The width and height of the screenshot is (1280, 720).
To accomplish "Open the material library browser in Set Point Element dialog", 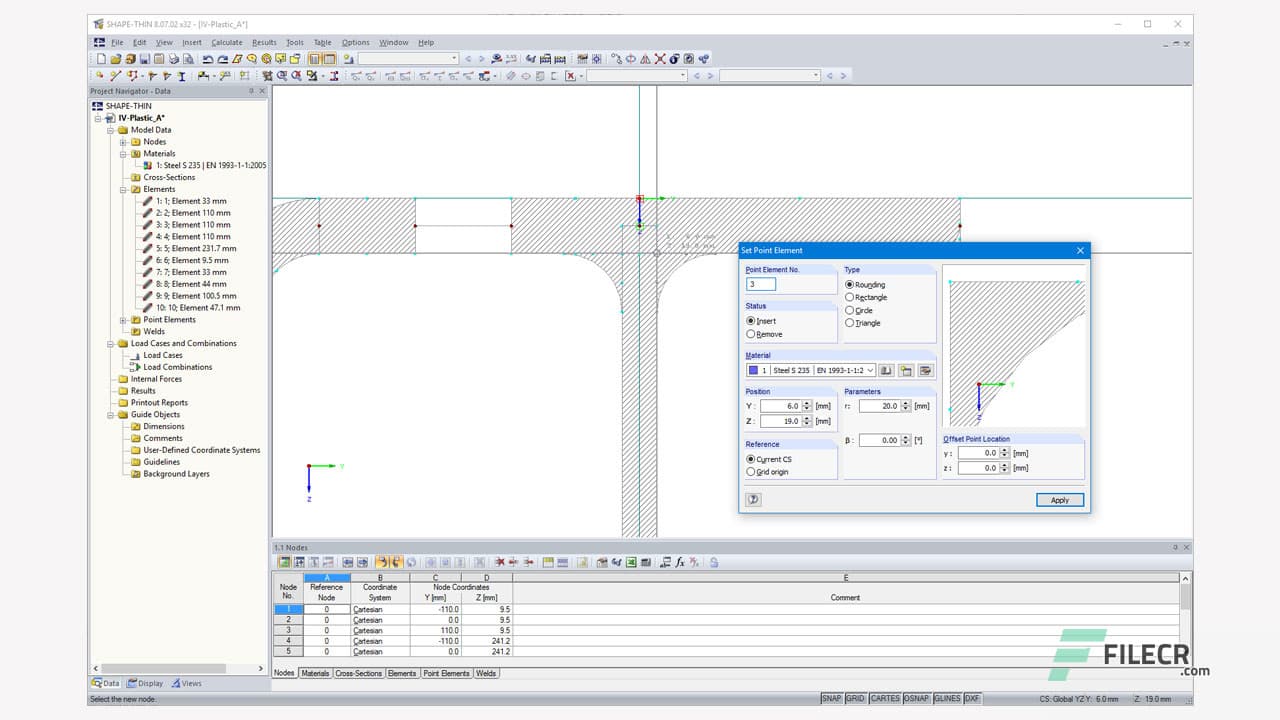I will pos(886,370).
